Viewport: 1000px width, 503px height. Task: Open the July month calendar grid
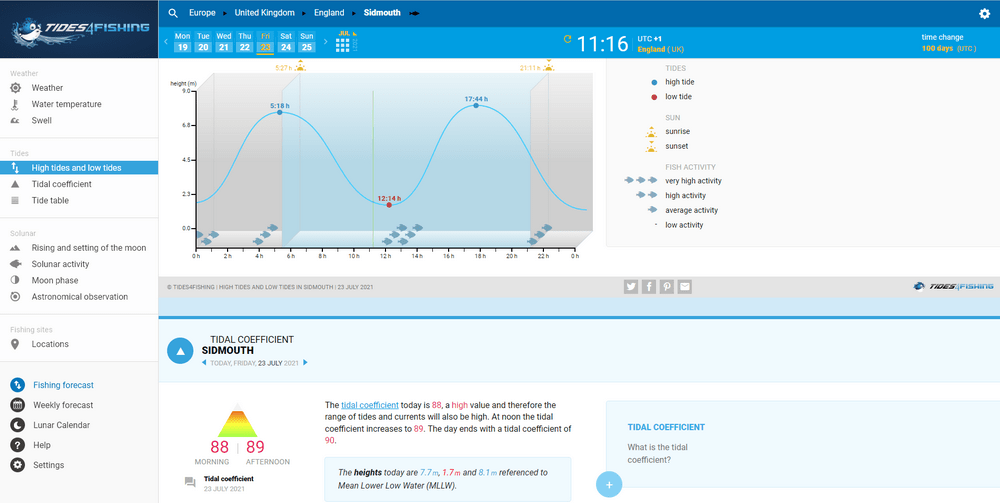click(x=343, y=43)
